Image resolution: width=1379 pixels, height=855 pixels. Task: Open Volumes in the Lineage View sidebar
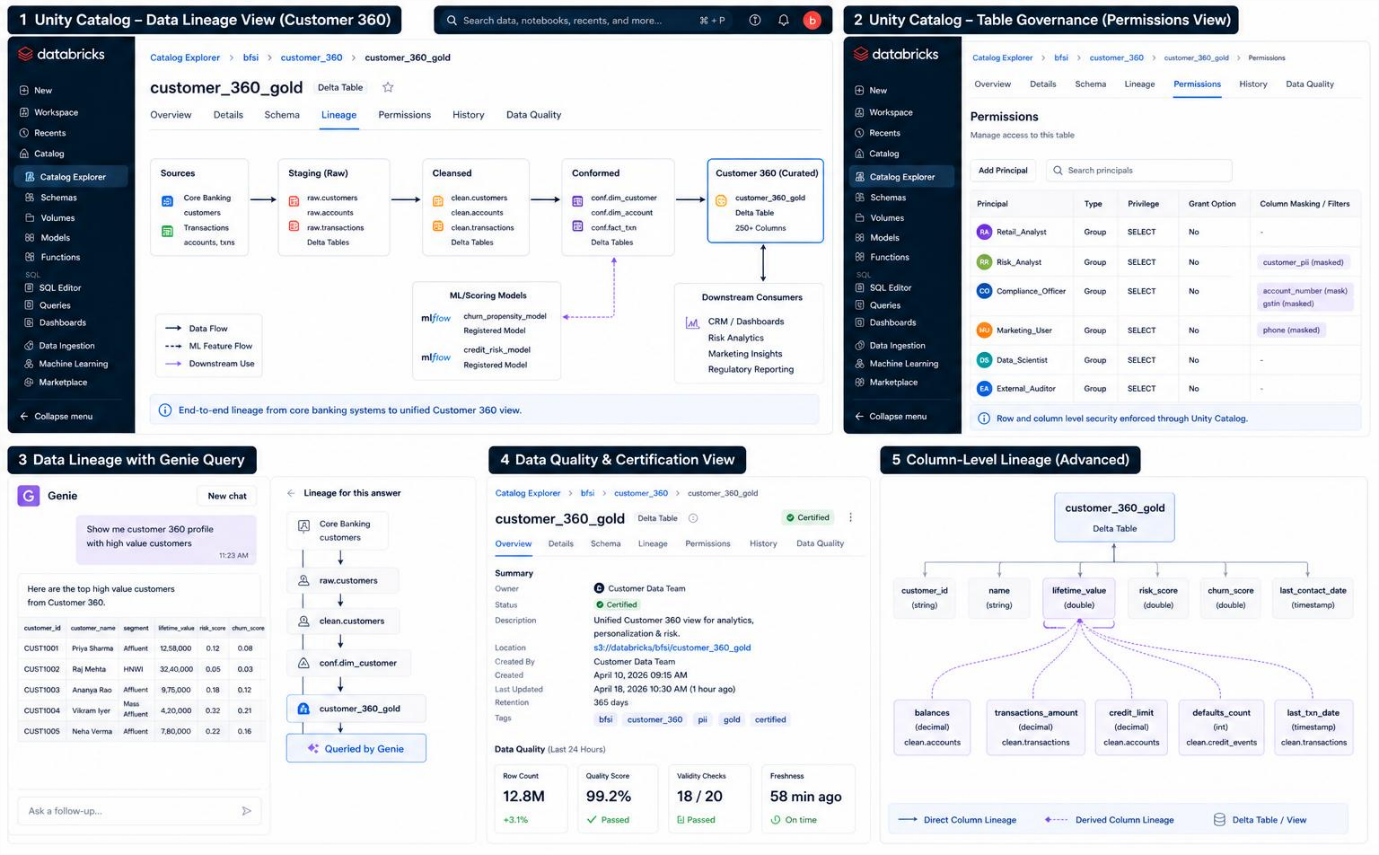pos(58,217)
